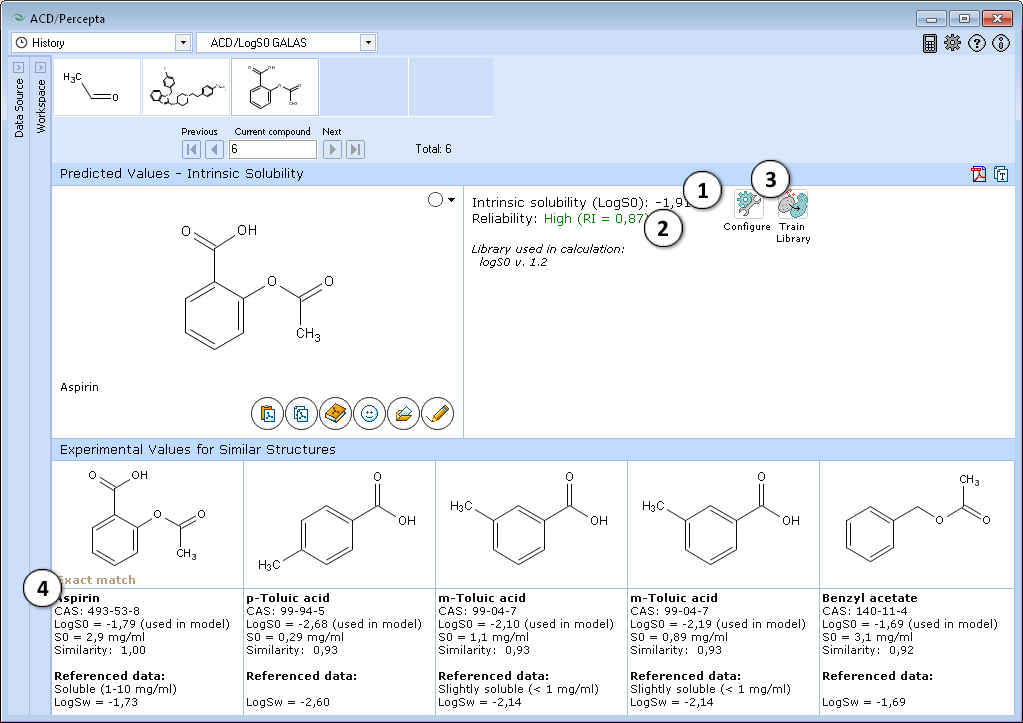Open dropdown arrow beside structure circle
The image size is (1023, 723).
pos(451,200)
